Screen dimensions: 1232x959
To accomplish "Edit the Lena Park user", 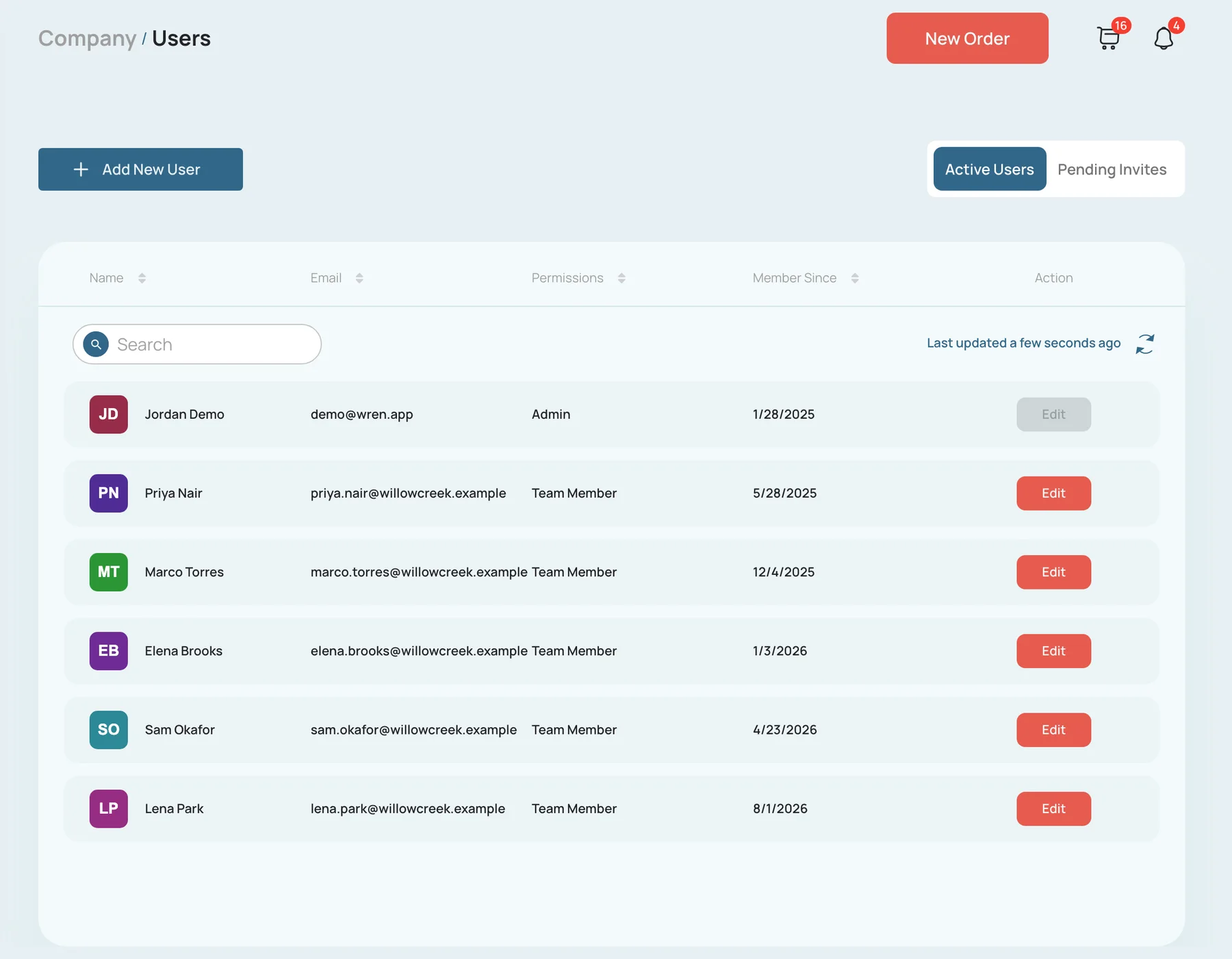I will pyautogui.click(x=1053, y=808).
